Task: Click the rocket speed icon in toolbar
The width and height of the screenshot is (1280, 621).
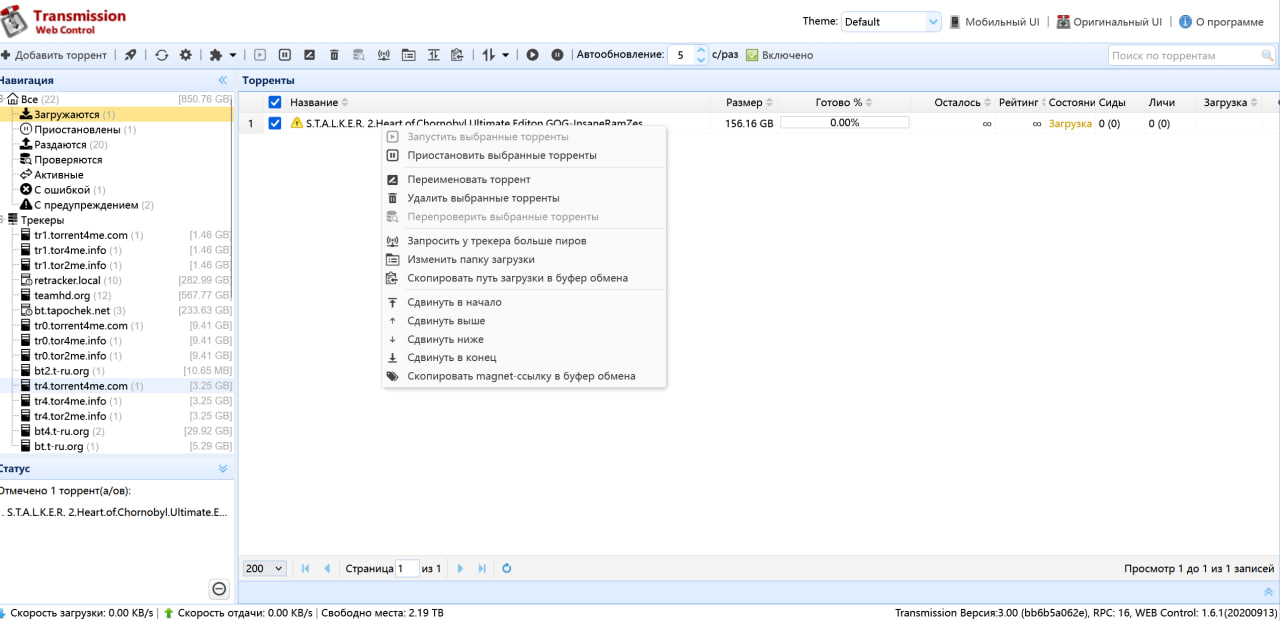Action: click(x=131, y=55)
